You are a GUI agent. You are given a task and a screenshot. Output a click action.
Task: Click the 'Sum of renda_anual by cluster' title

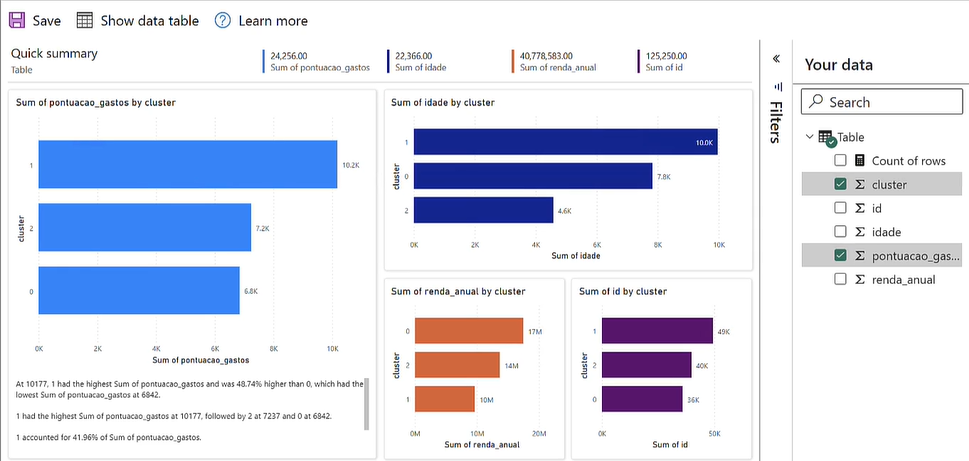pos(458,291)
